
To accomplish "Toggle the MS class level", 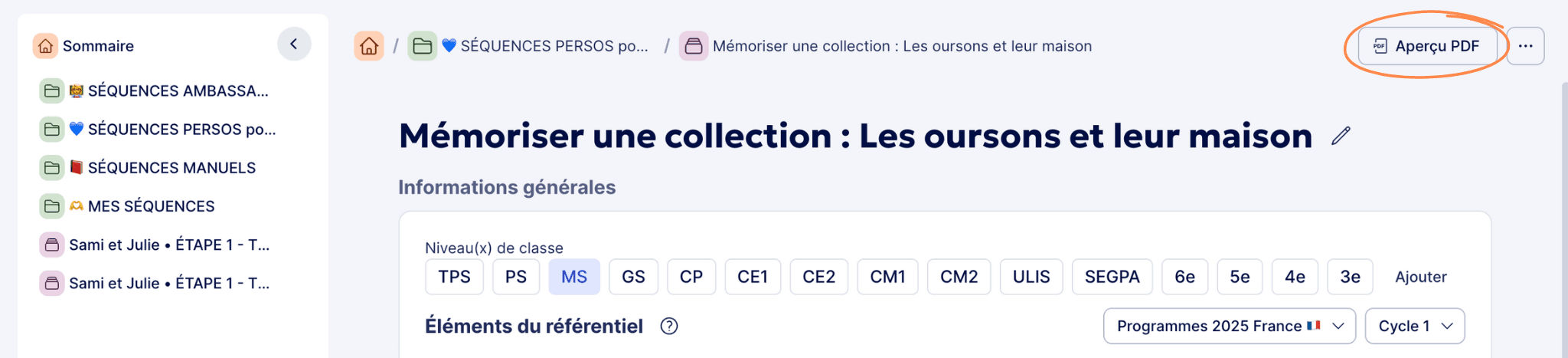I will pos(574,277).
